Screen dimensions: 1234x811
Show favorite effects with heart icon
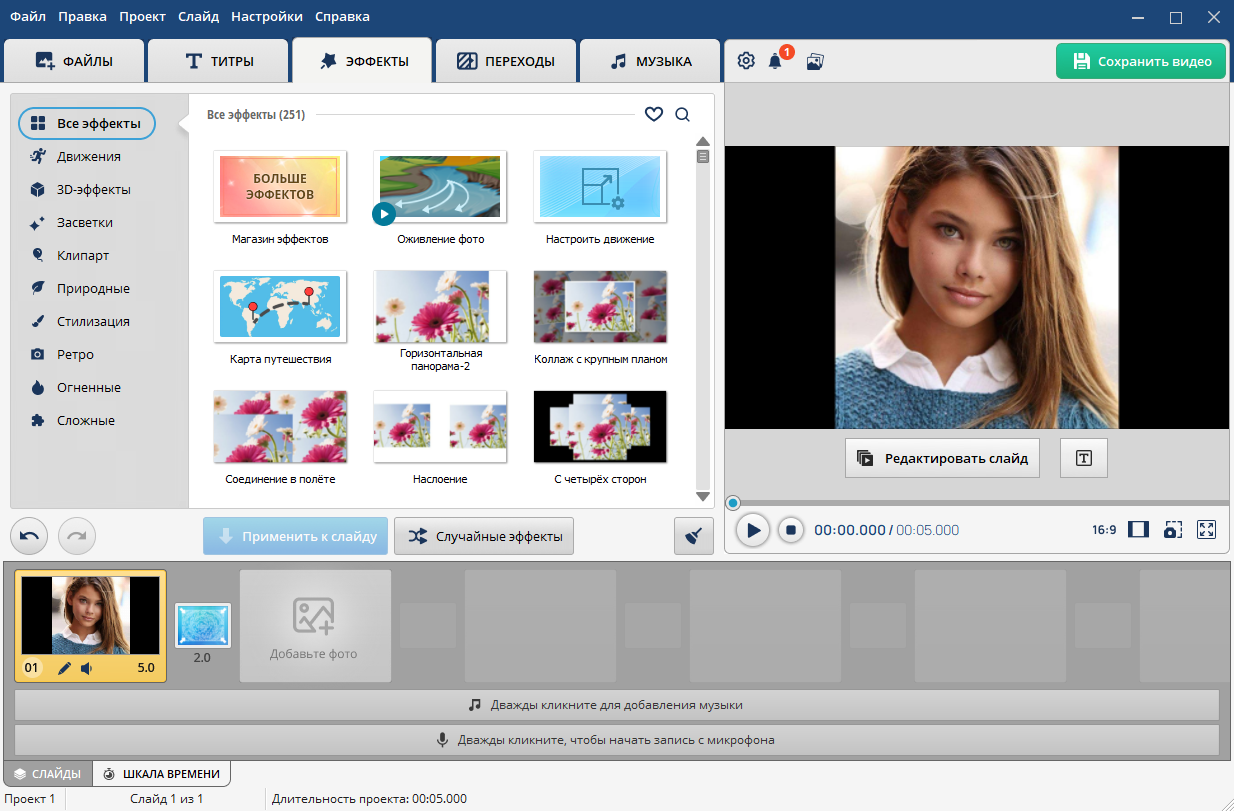654,115
